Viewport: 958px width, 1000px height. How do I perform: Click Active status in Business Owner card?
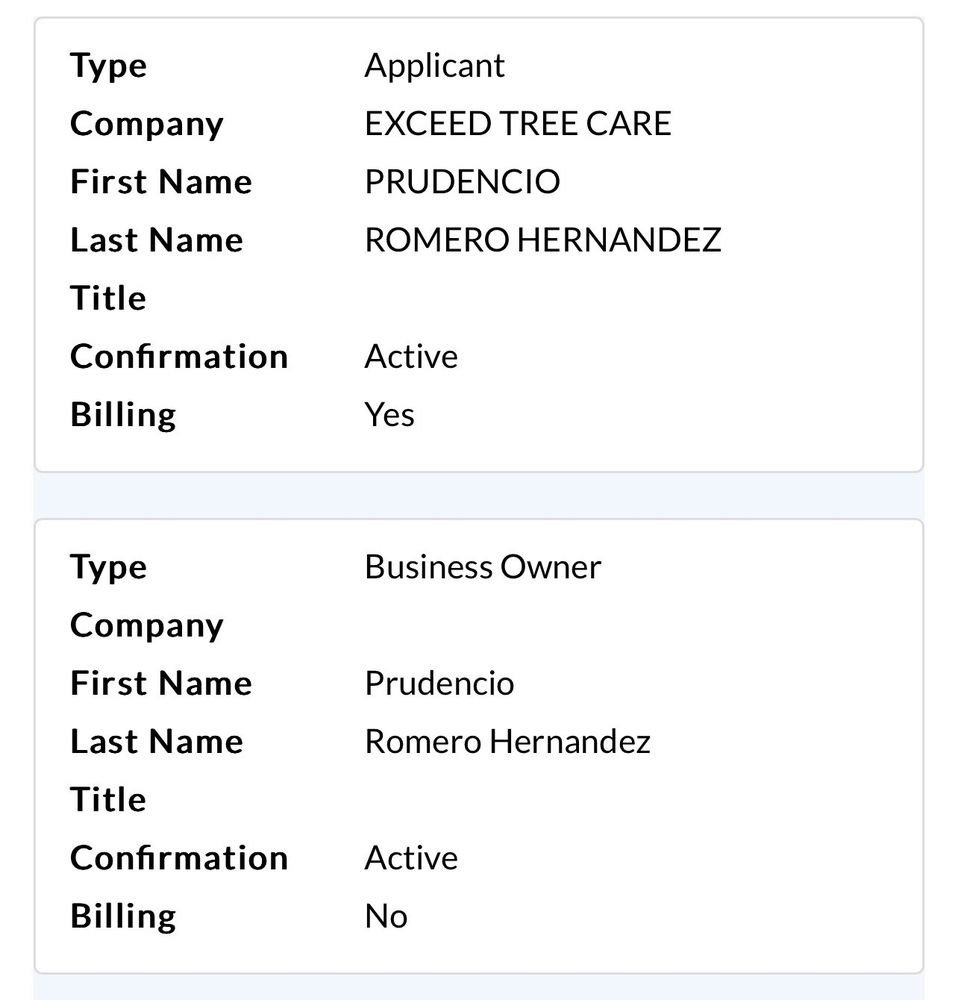411,857
